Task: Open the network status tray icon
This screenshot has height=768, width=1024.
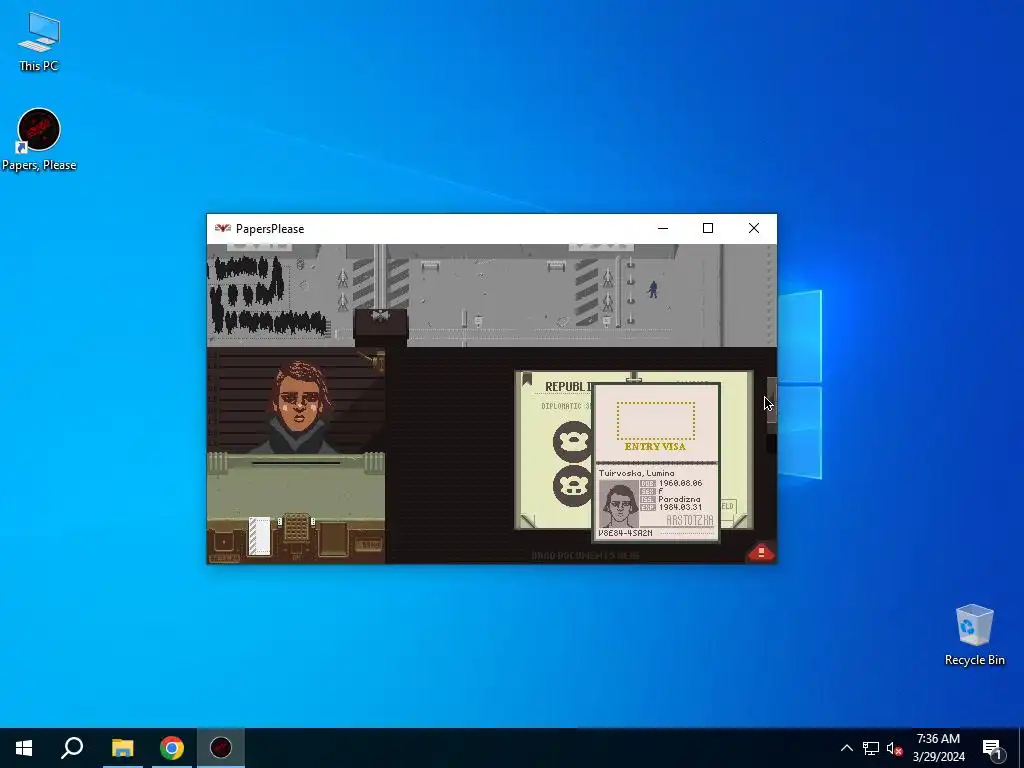Action: tap(871, 748)
